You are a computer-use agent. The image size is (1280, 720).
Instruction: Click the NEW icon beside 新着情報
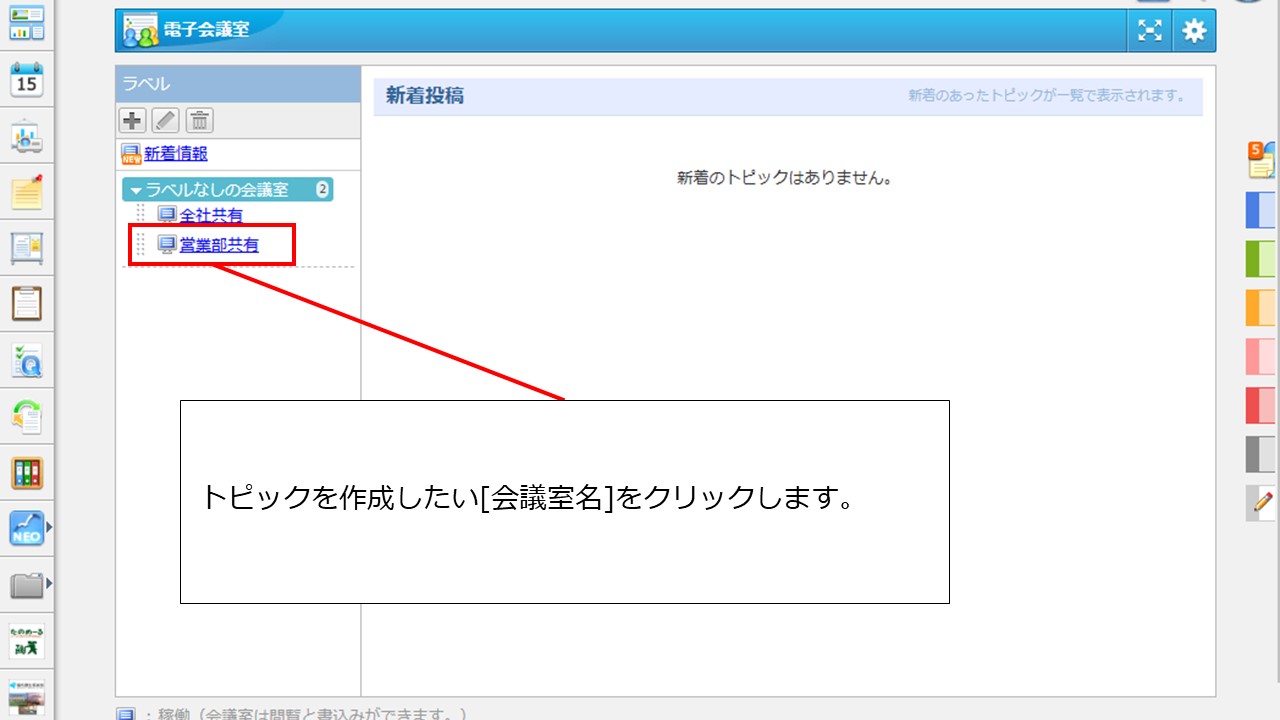point(131,154)
